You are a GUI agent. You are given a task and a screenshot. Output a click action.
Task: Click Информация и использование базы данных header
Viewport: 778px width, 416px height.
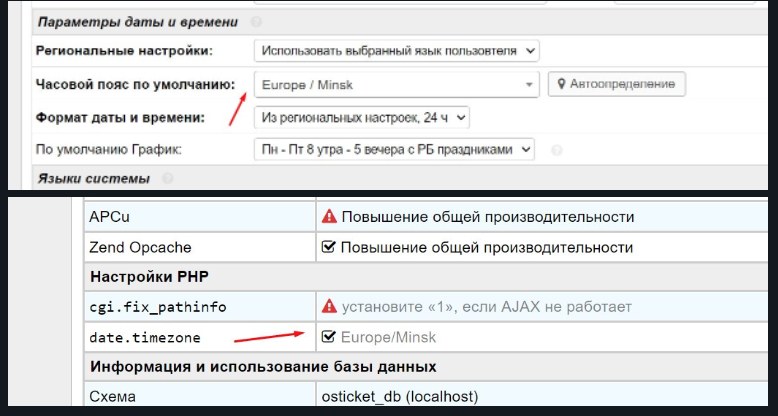(x=263, y=367)
